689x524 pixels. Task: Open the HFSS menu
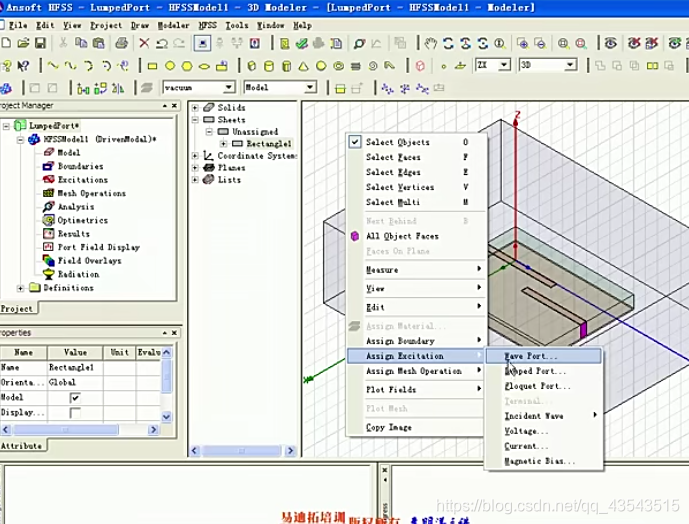207,25
